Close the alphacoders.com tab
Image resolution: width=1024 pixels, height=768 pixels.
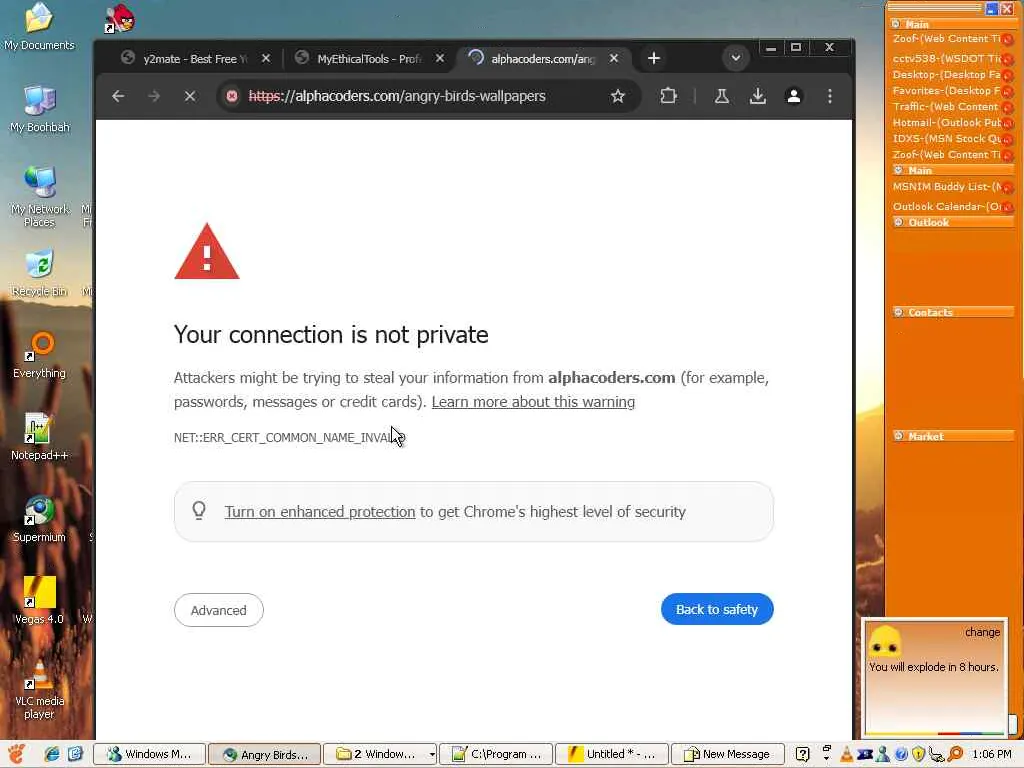[x=614, y=59]
